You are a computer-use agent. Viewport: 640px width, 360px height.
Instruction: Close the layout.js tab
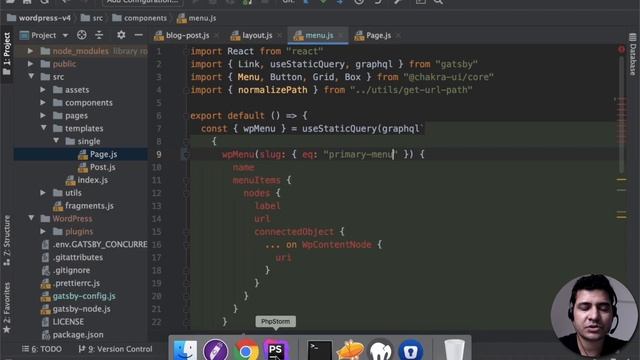click(x=279, y=36)
